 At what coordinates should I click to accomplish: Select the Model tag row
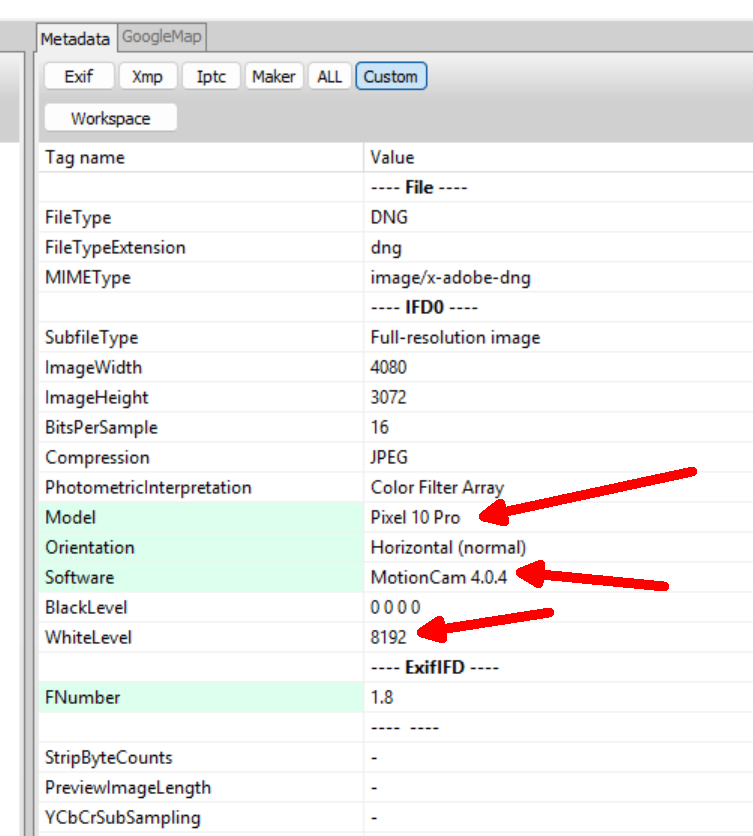tap(200, 518)
